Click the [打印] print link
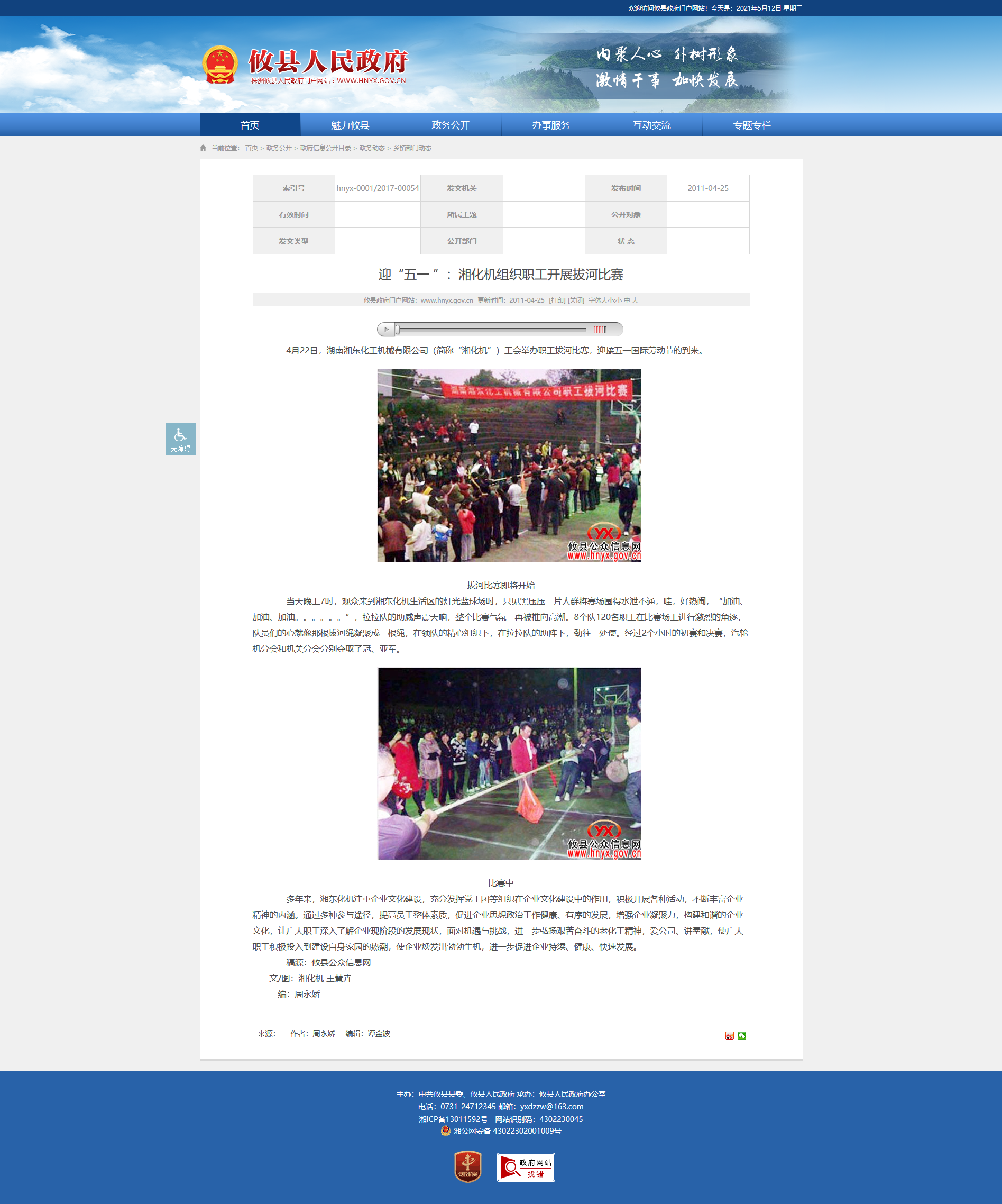This screenshot has height=1204, width=1002. pos(557,300)
